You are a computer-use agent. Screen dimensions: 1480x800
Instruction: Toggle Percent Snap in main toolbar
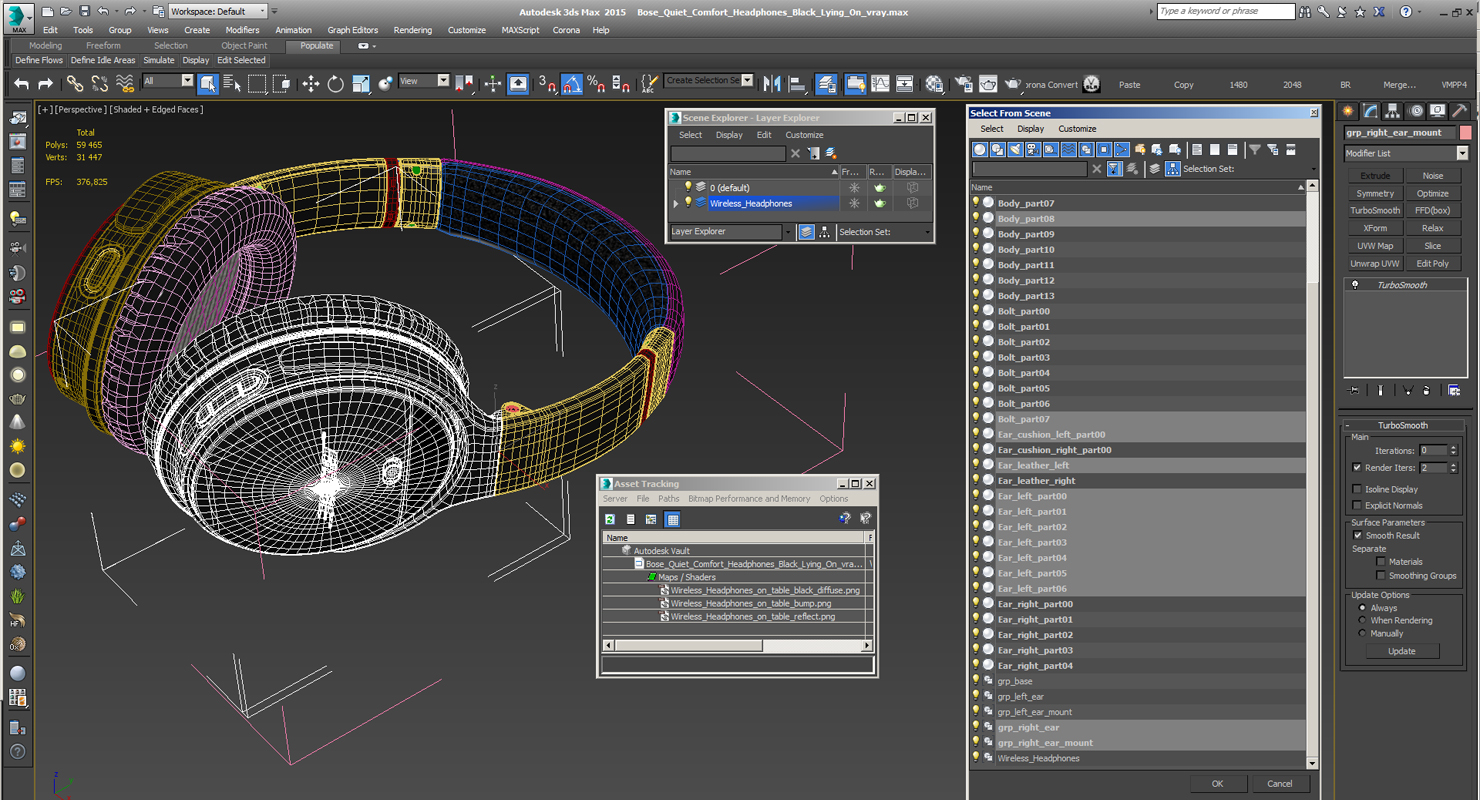596,84
